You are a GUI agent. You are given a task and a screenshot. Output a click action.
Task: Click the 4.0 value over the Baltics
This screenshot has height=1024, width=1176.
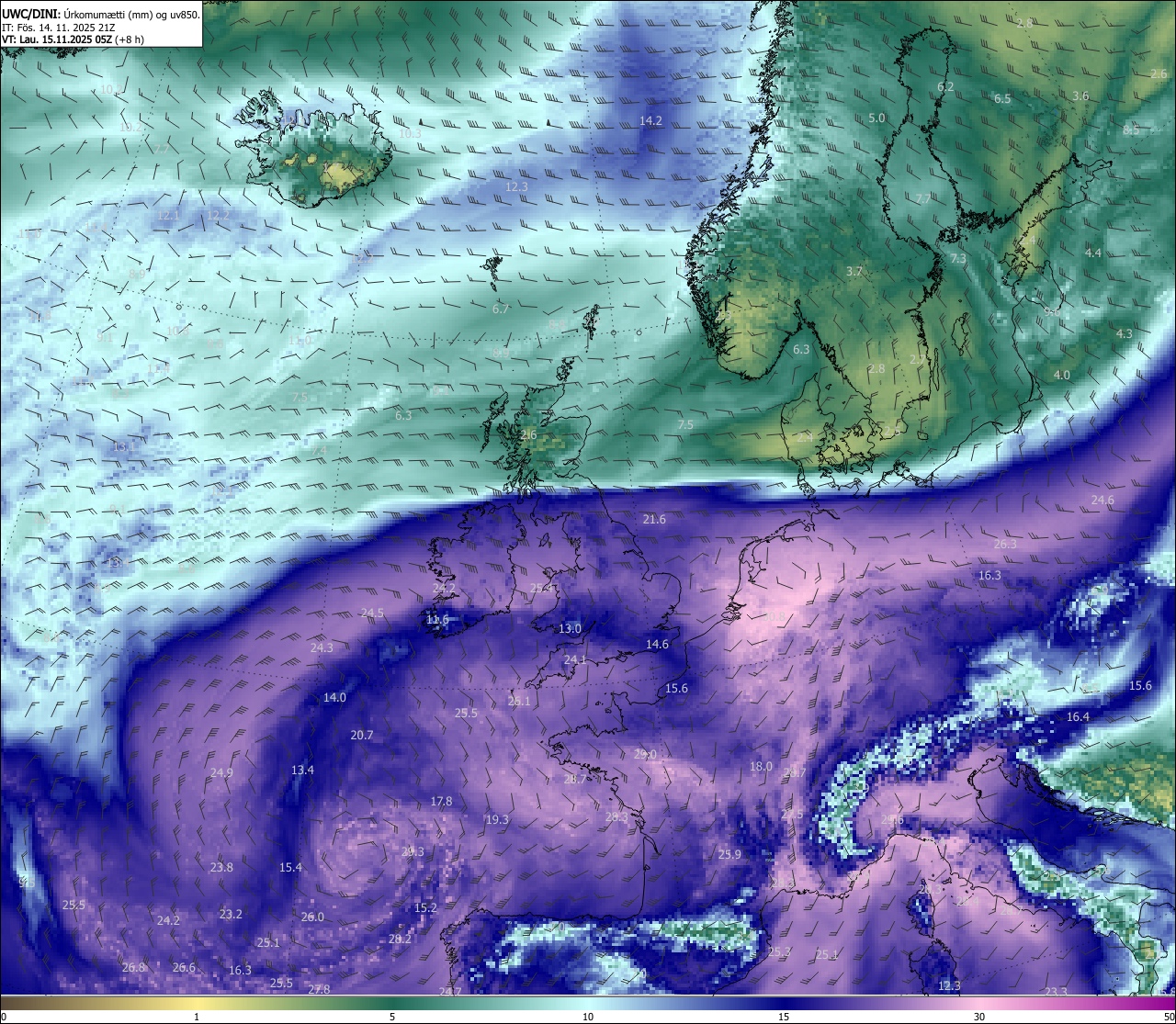(x=1062, y=375)
